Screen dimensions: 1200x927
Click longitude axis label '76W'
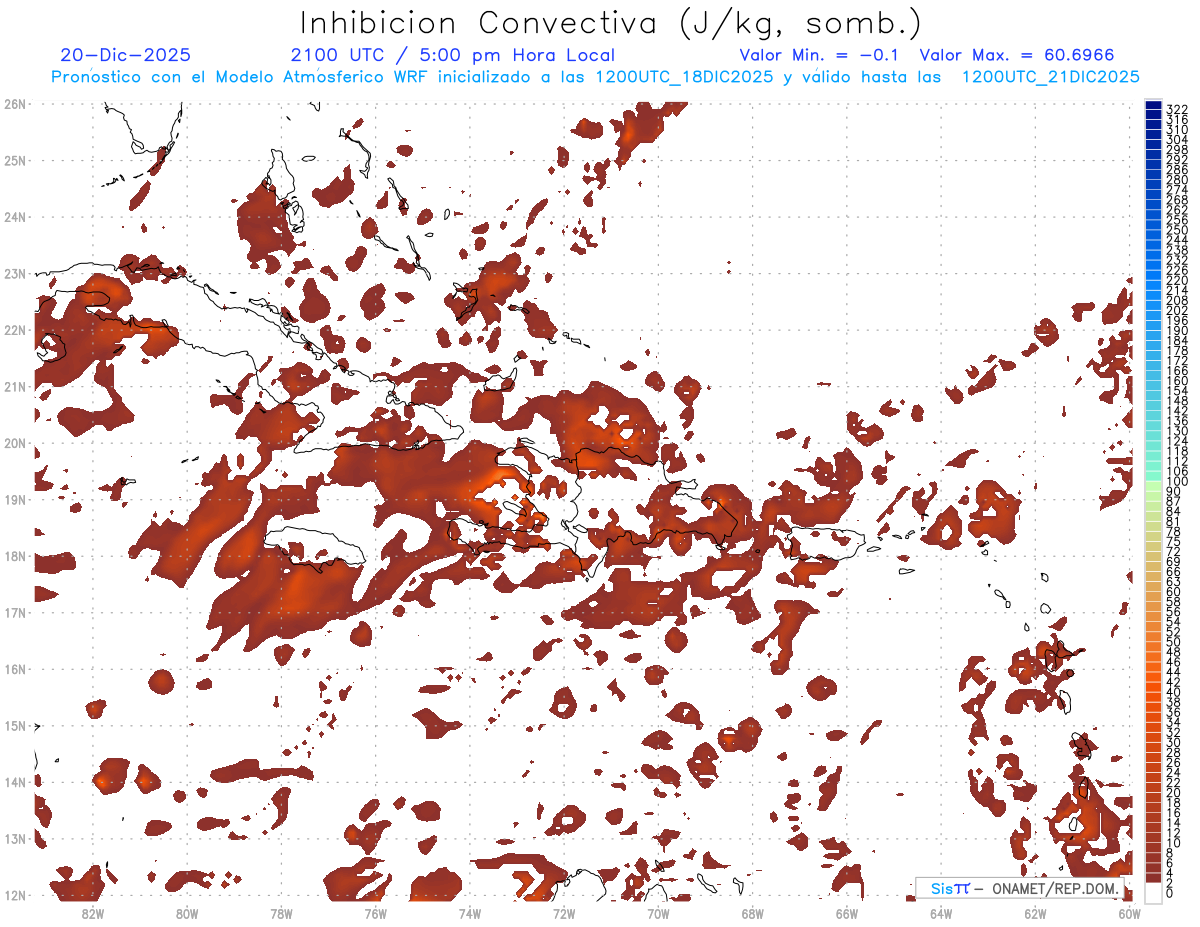[x=376, y=913]
